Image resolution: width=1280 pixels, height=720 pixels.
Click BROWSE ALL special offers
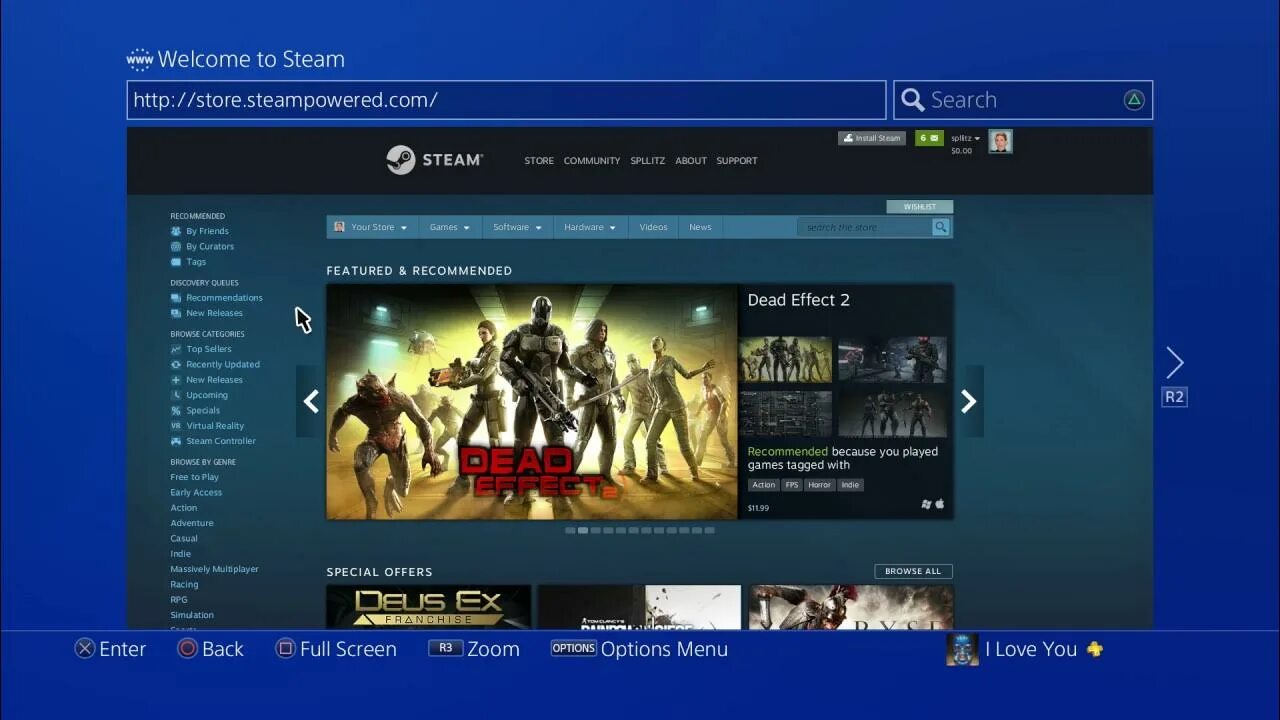tap(913, 571)
